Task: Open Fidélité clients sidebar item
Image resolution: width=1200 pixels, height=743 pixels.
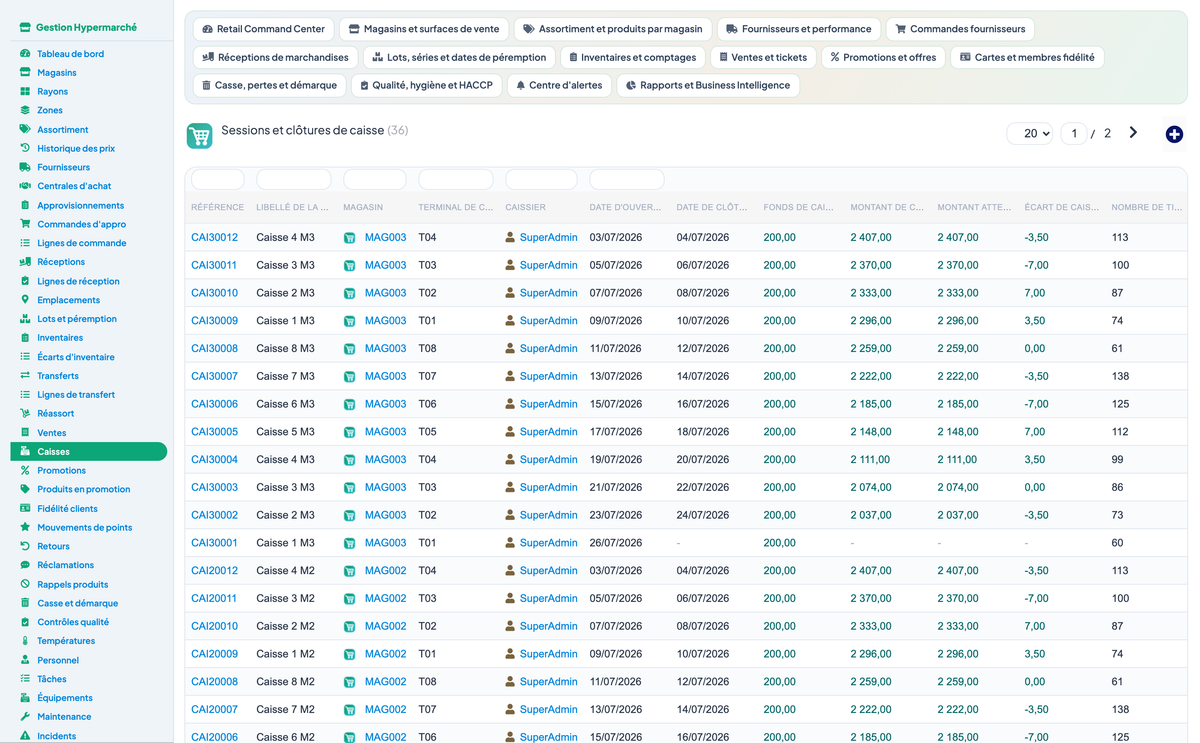Action: coord(67,508)
